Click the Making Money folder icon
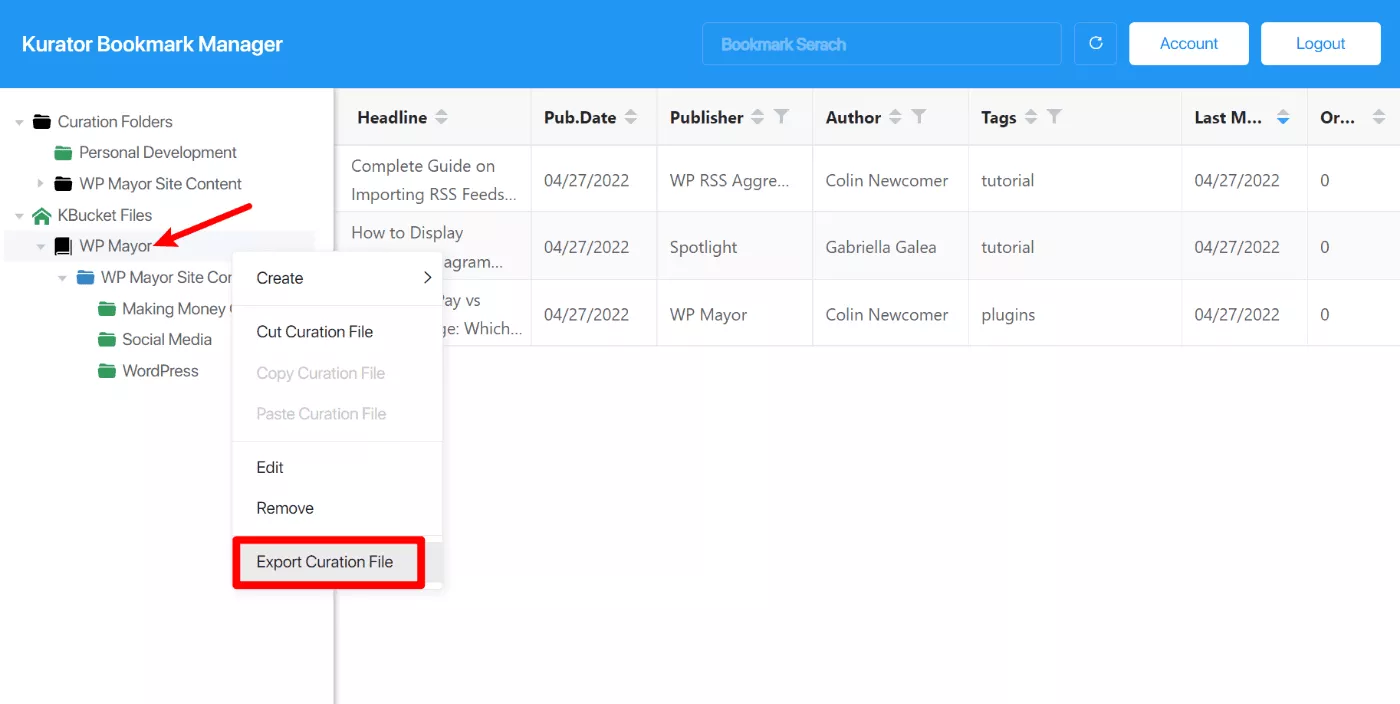Image resolution: width=1400 pixels, height=704 pixels. click(x=107, y=309)
